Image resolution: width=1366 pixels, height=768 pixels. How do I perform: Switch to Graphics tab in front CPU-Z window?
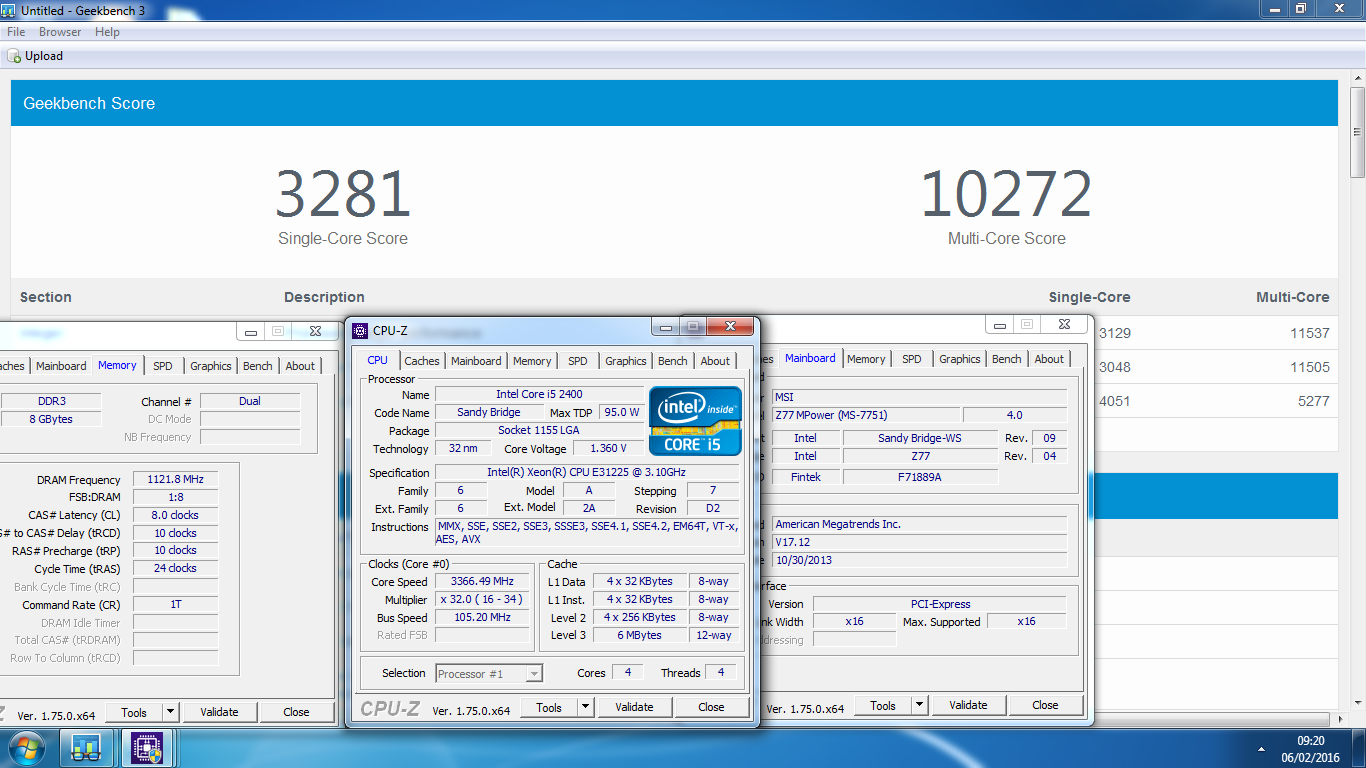click(x=626, y=361)
